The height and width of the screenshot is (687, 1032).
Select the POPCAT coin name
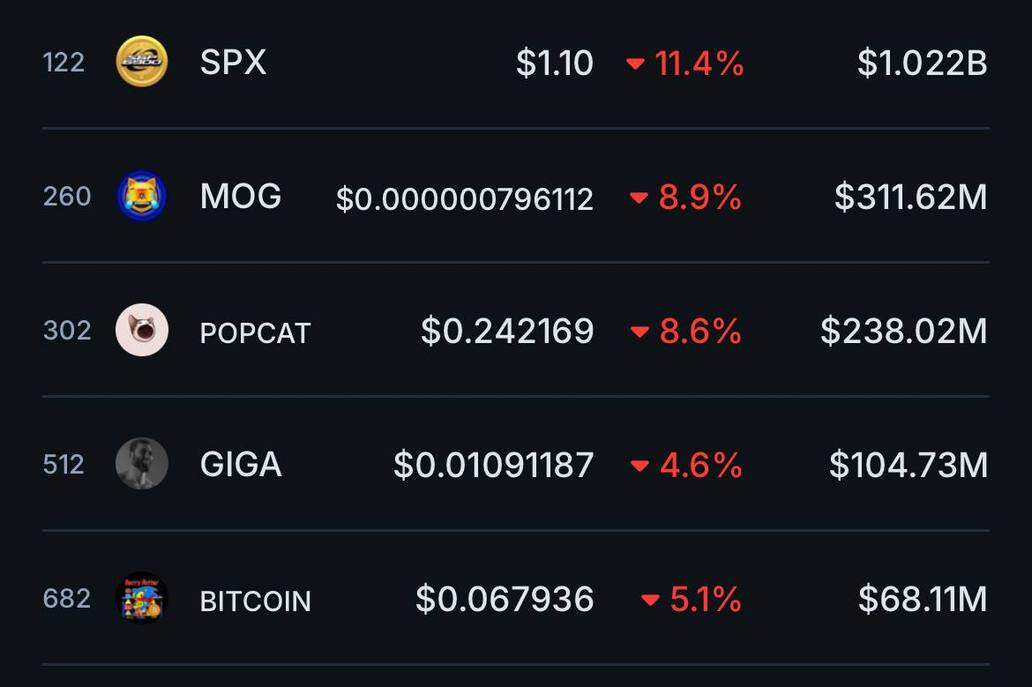[255, 334]
